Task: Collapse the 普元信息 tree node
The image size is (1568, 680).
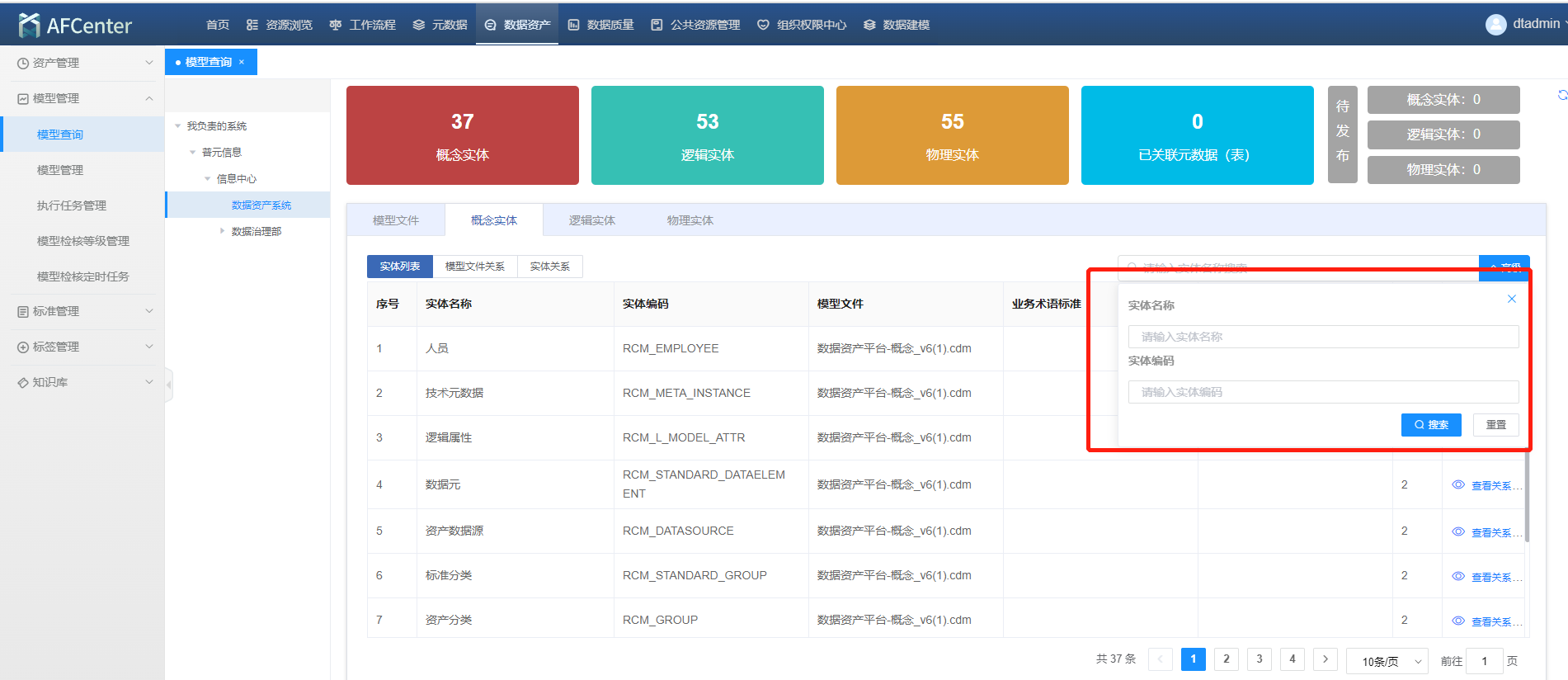Action: 192,153
